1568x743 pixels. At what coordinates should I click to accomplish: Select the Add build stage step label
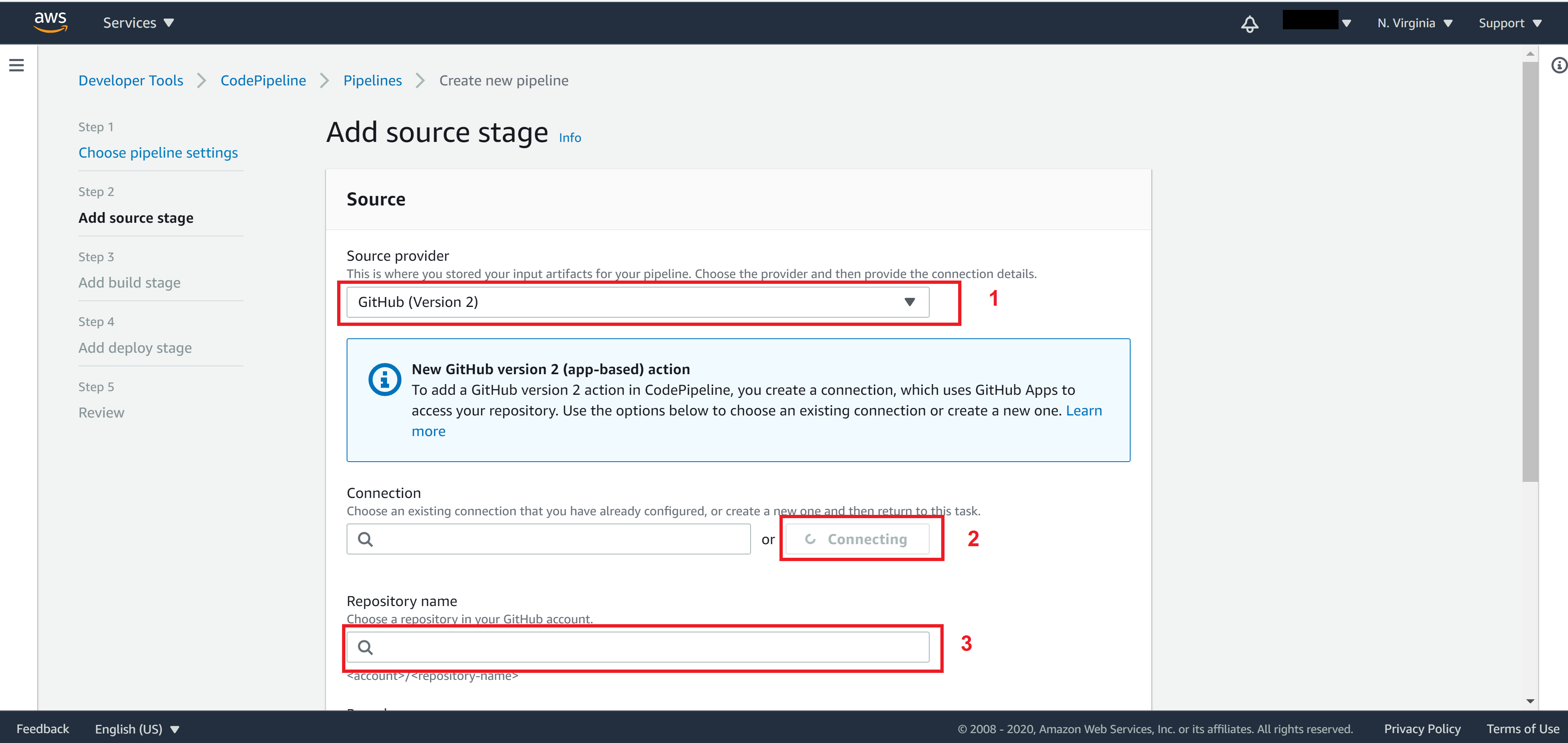pos(130,283)
